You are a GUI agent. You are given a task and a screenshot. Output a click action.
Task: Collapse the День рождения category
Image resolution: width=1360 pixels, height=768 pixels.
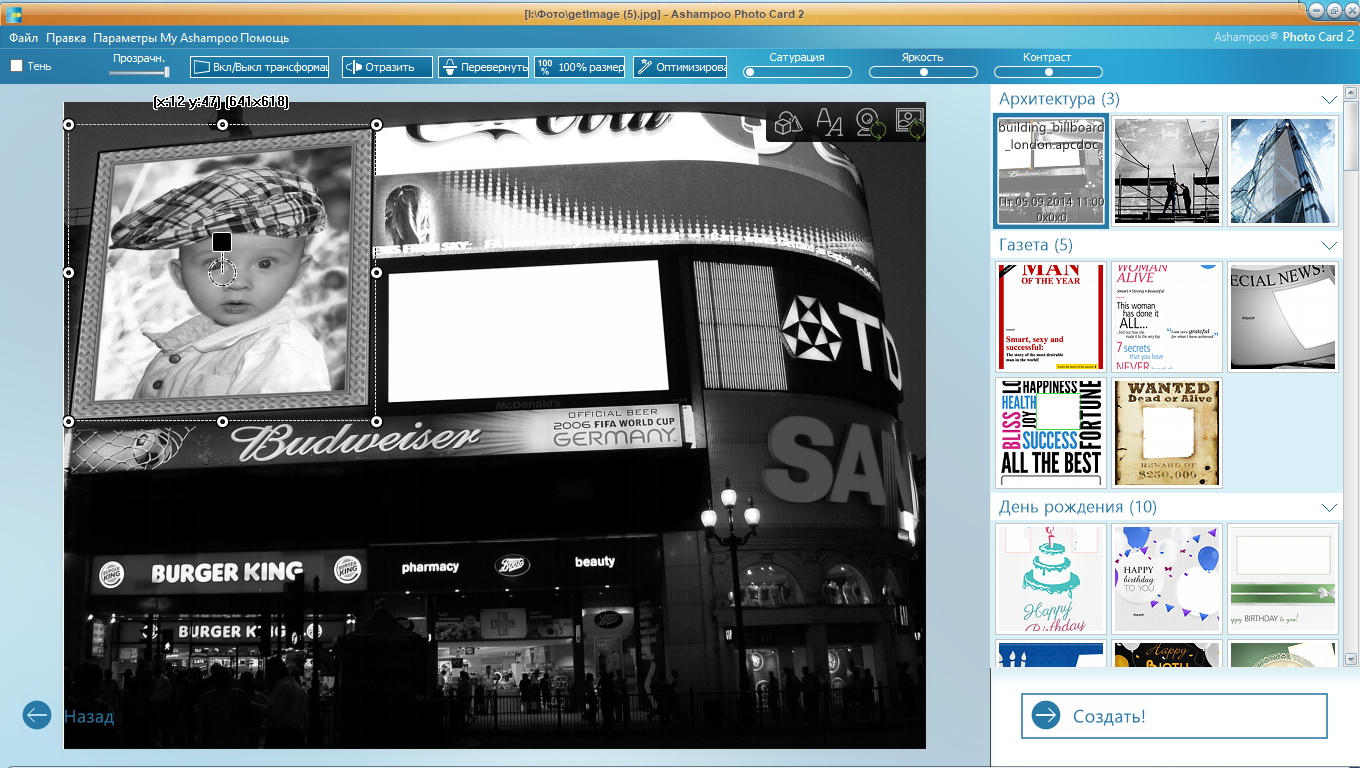pos(1329,507)
